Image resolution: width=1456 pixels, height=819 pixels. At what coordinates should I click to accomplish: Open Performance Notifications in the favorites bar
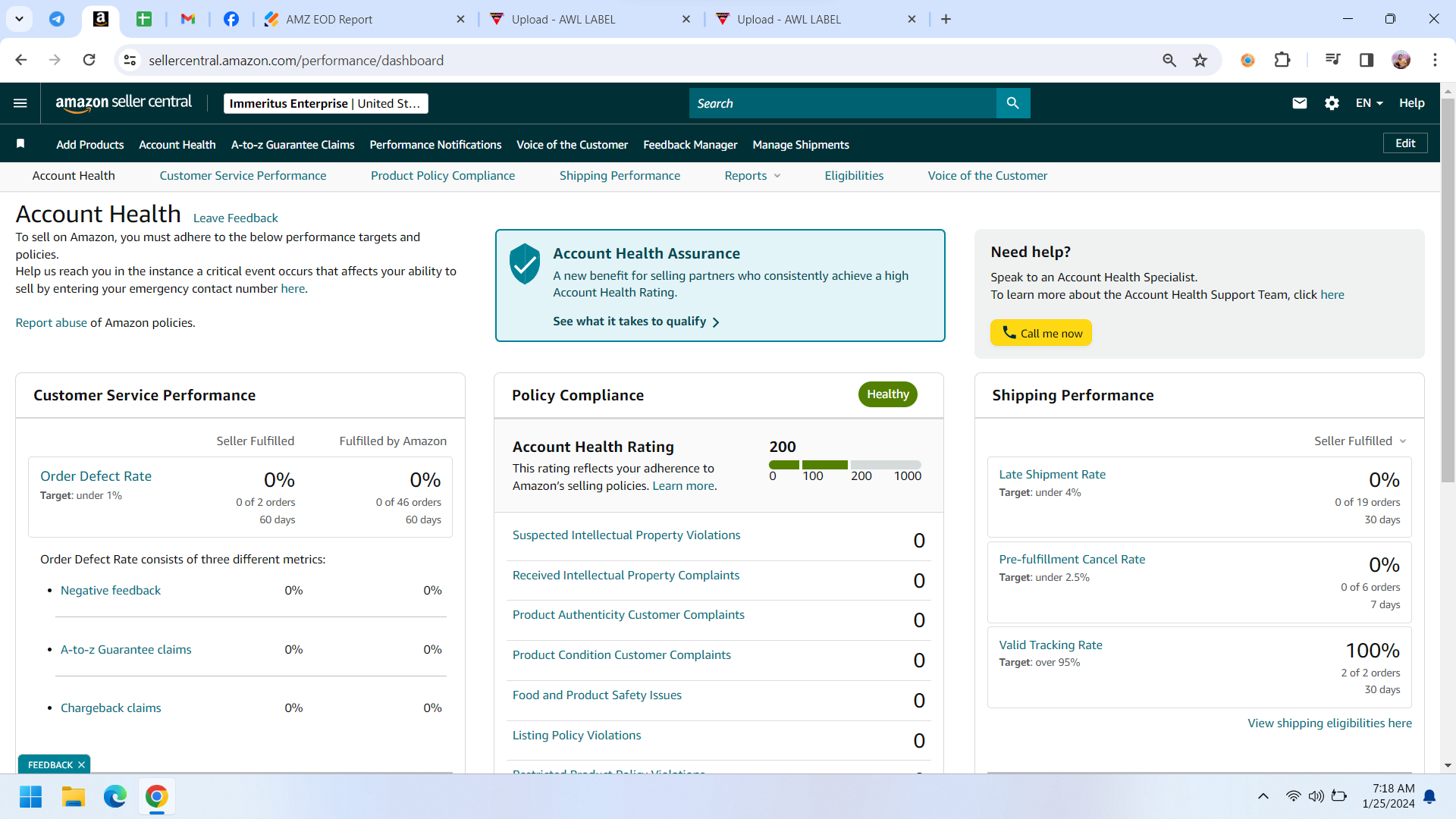point(435,144)
